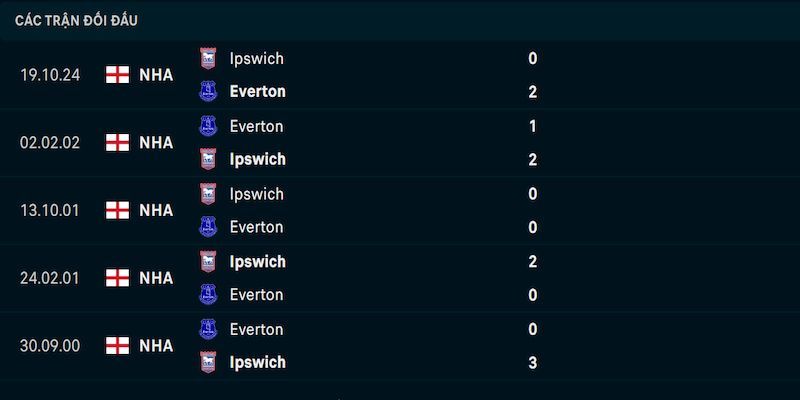Click Everton crest in 02.02.02 match
Image resolution: width=800 pixels, height=400 pixels.
(208, 126)
